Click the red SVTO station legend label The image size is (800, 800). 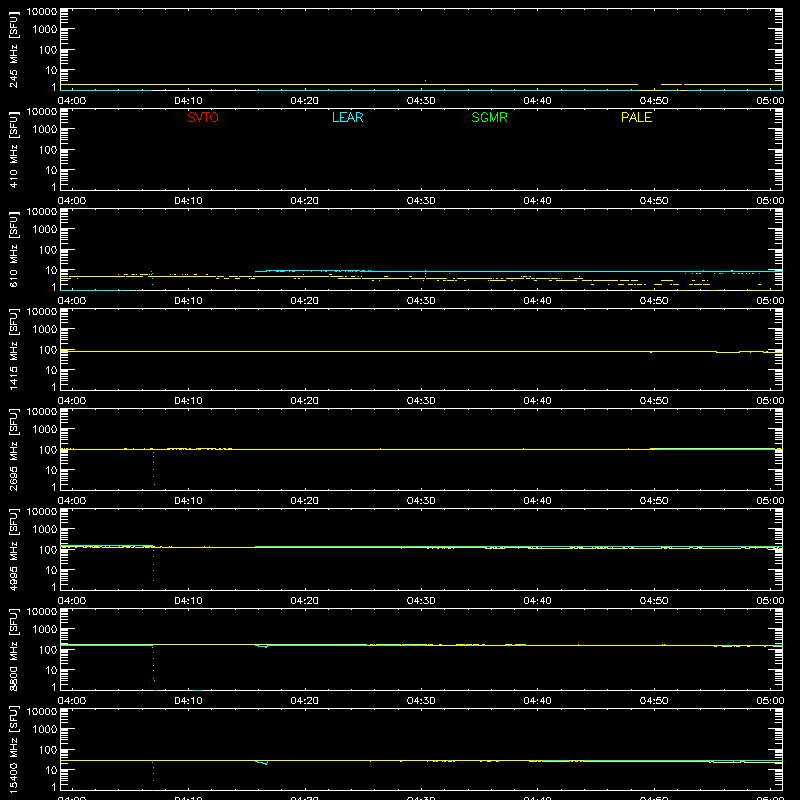coord(203,117)
